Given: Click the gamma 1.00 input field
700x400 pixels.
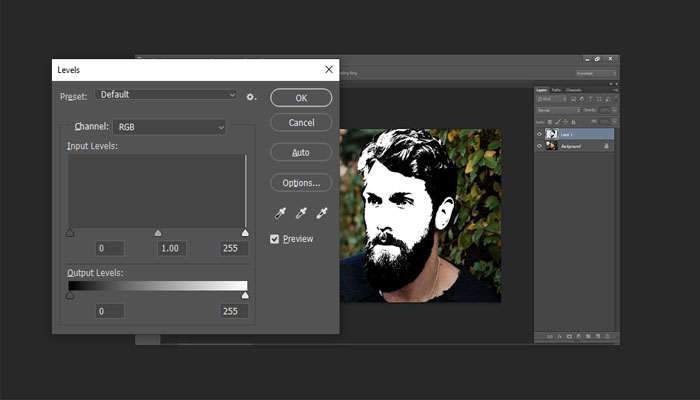Looking at the screenshot, I should click(172, 248).
